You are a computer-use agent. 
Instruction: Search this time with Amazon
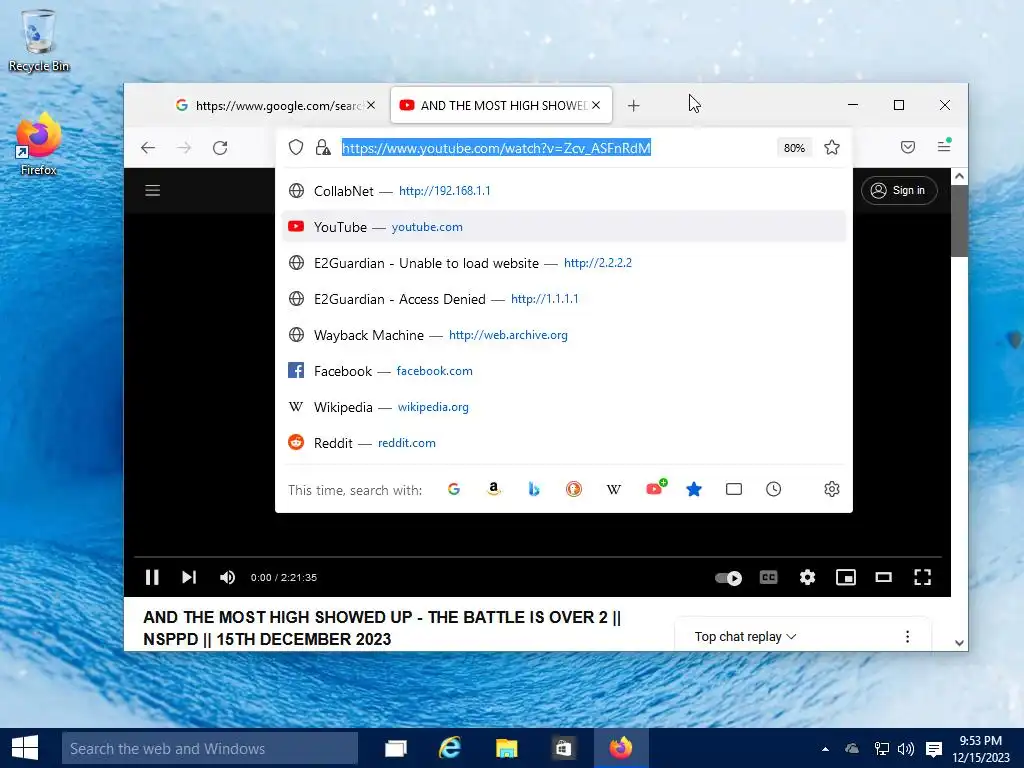pyautogui.click(x=494, y=489)
